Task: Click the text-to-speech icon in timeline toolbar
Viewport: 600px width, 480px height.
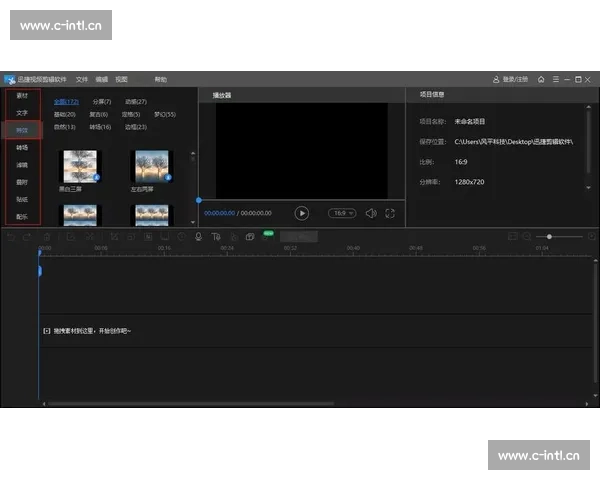Action: coord(216,237)
